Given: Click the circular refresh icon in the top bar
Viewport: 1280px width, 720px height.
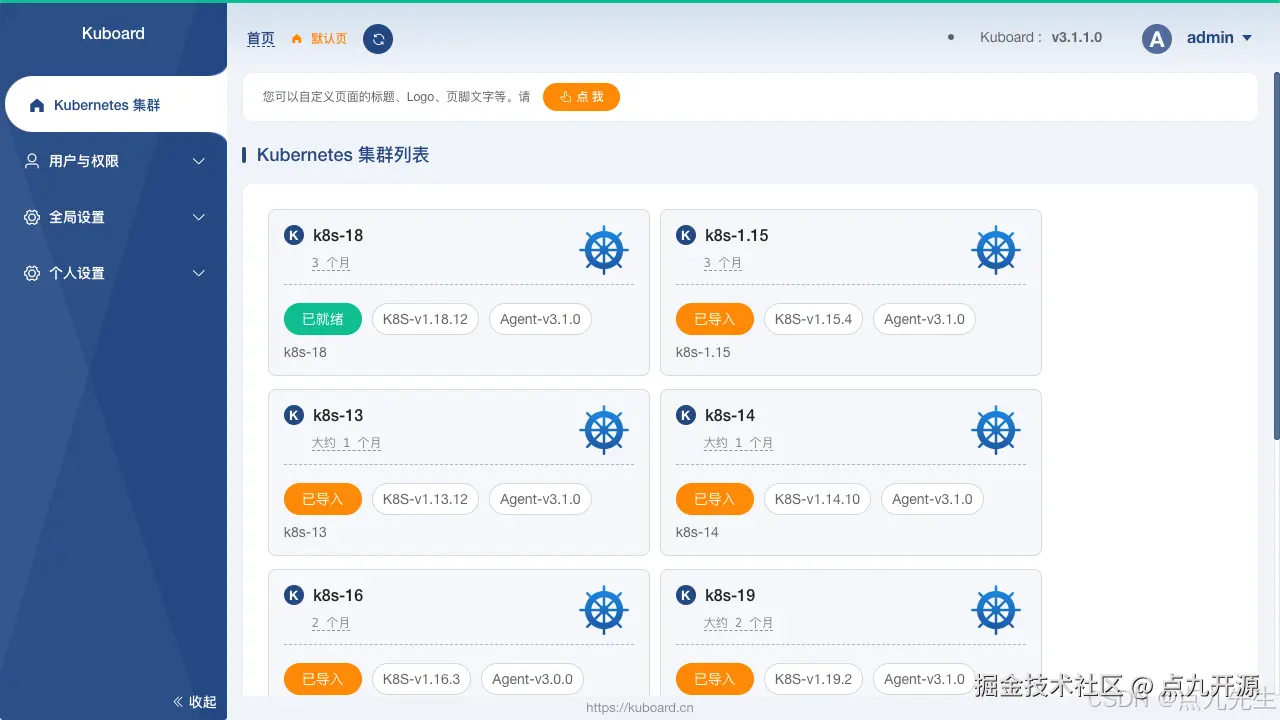Looking at the screenshot, I should (378, 38).
